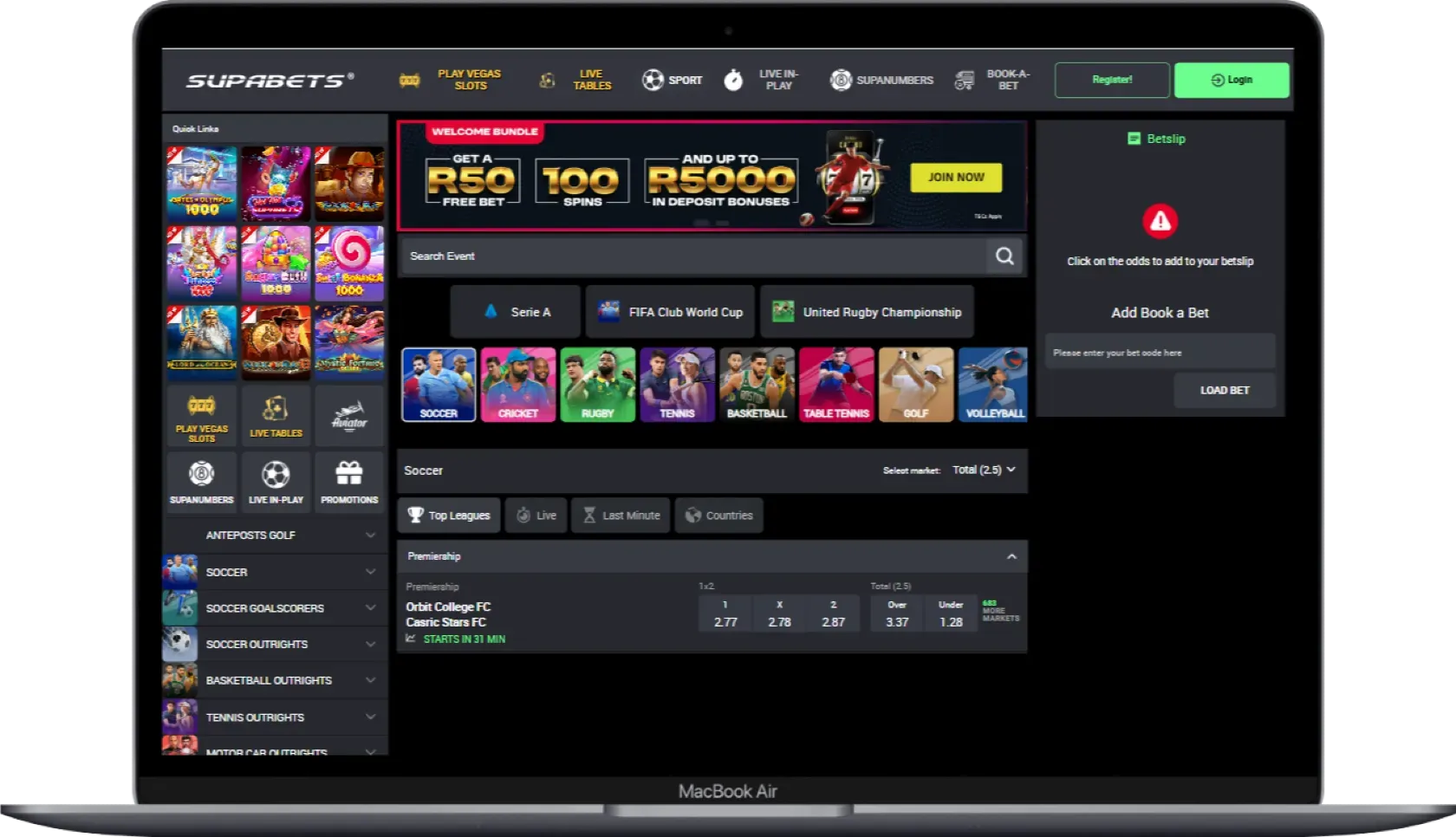Click the Register button
Image resolution: width=1456 pixels, height=837 pixels.
(1112, 80)
